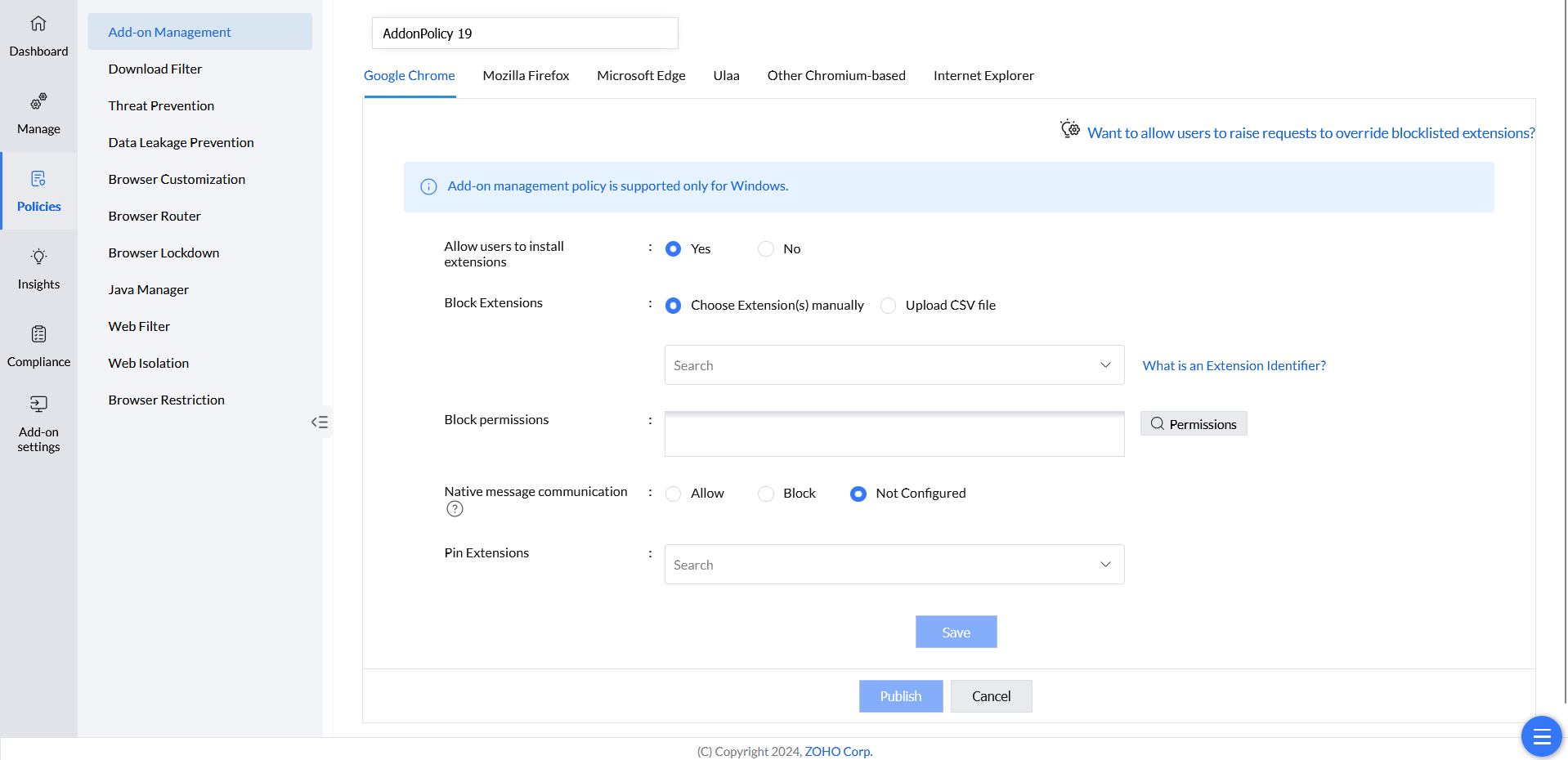Screen dimensions: 1568x760
Task: Switch to the Mozilla Firefox tab
Action: 526,75
